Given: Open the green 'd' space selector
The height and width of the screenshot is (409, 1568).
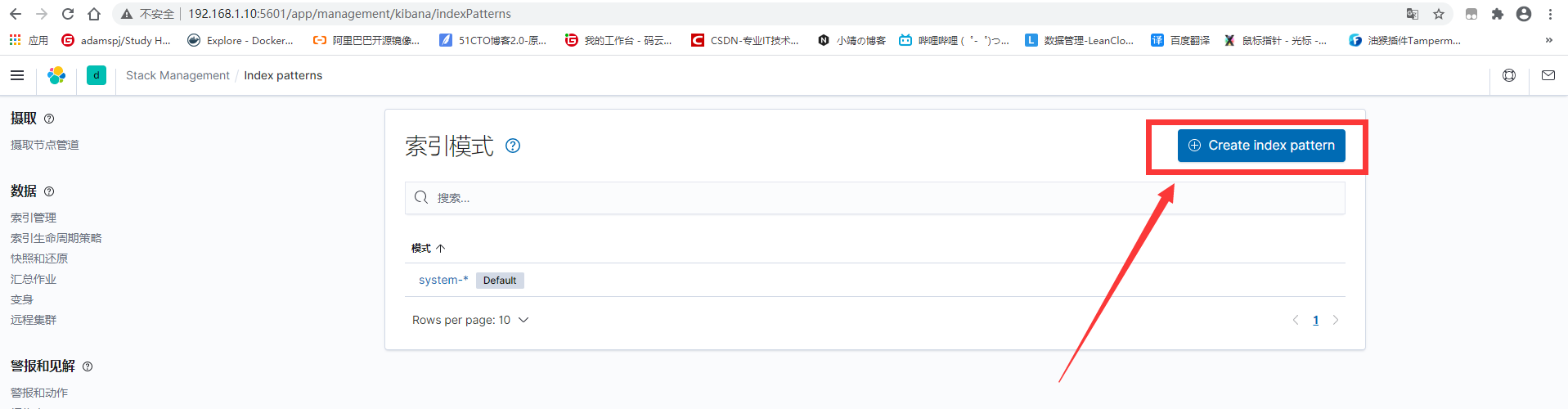Looking at the screenshot, I should tap(97, 75).
